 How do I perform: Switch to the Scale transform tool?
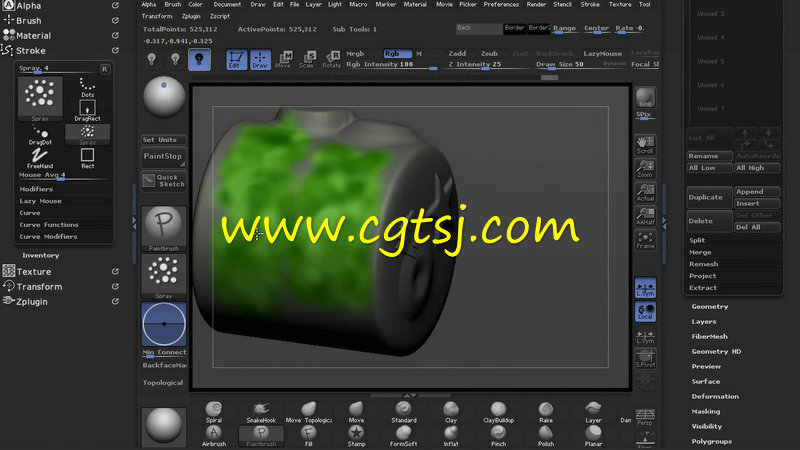(307, 60)
